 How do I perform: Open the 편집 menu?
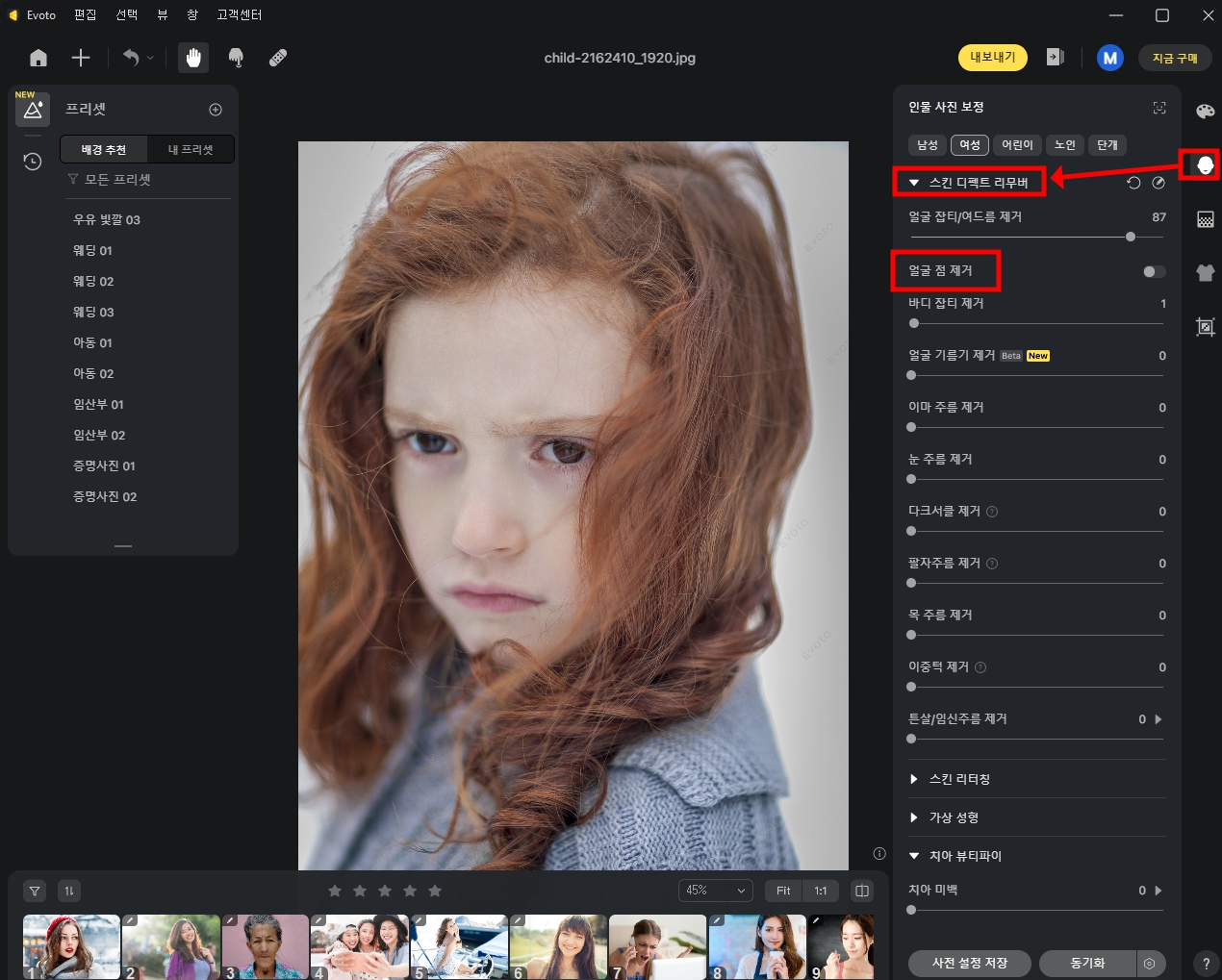pyautogui.click(x=86, y=14)
